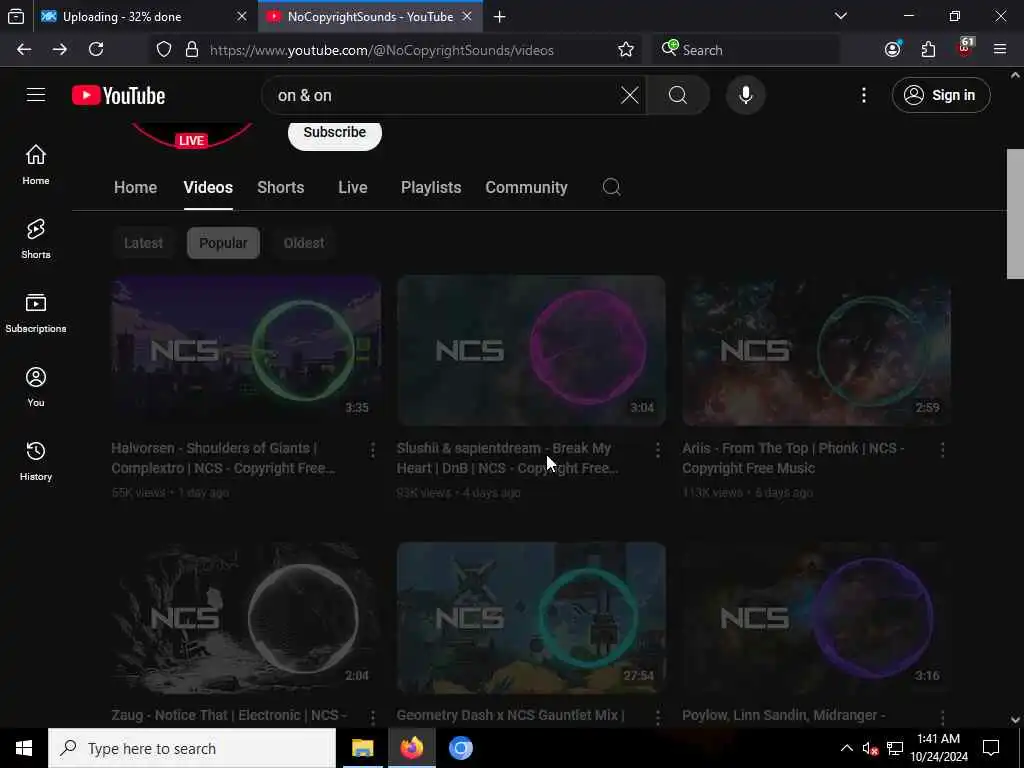Viewport: 1024px width, 768px height.
Task: Open the Windows Start menu
Action: pyautogui.click(x=24, y=748)
